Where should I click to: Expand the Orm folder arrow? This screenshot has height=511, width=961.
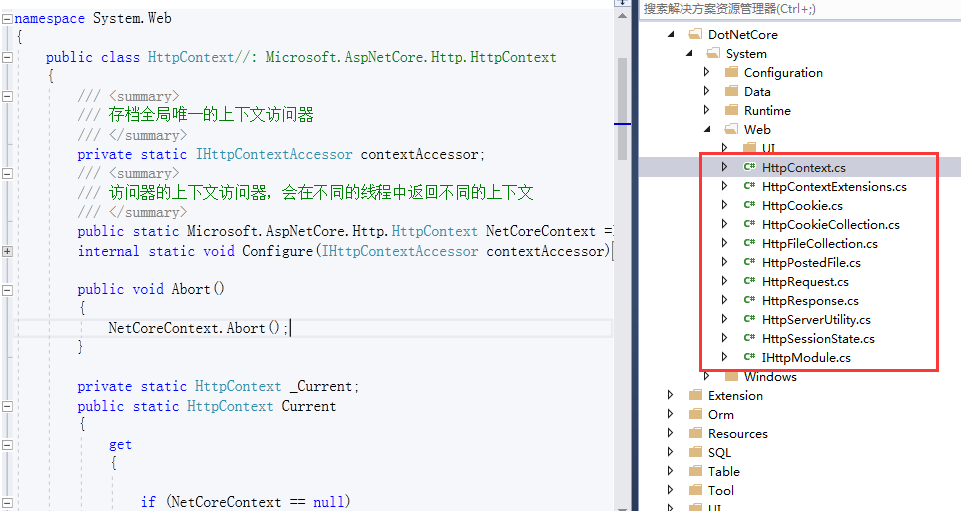click(670, 414)
